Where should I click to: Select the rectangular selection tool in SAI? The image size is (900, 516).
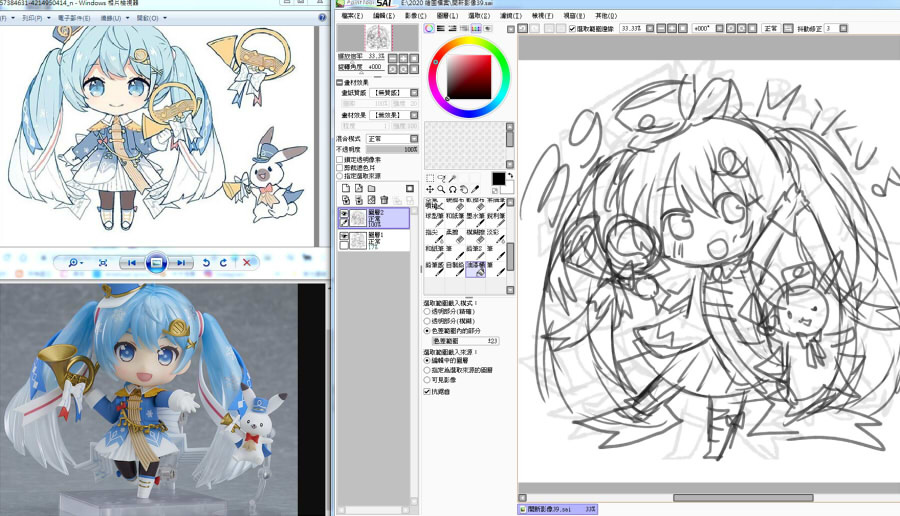point(430,178)
